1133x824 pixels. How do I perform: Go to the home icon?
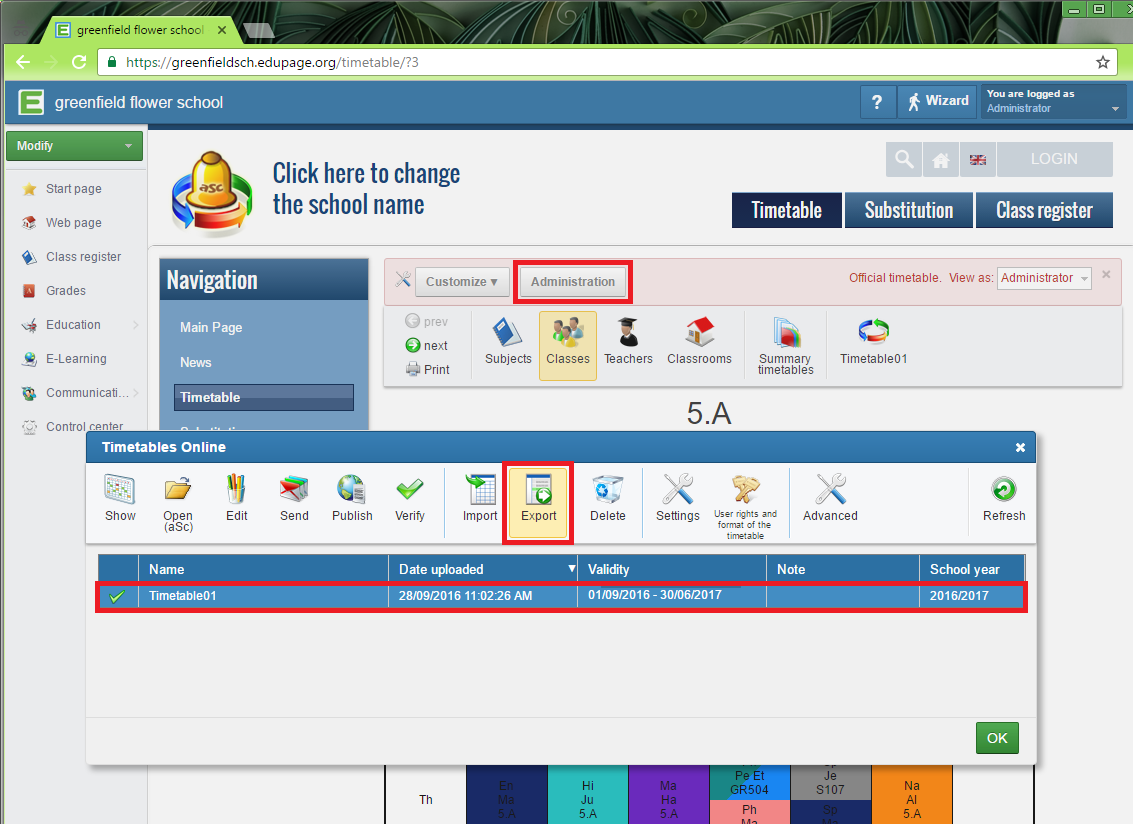[x=941, y=159]
